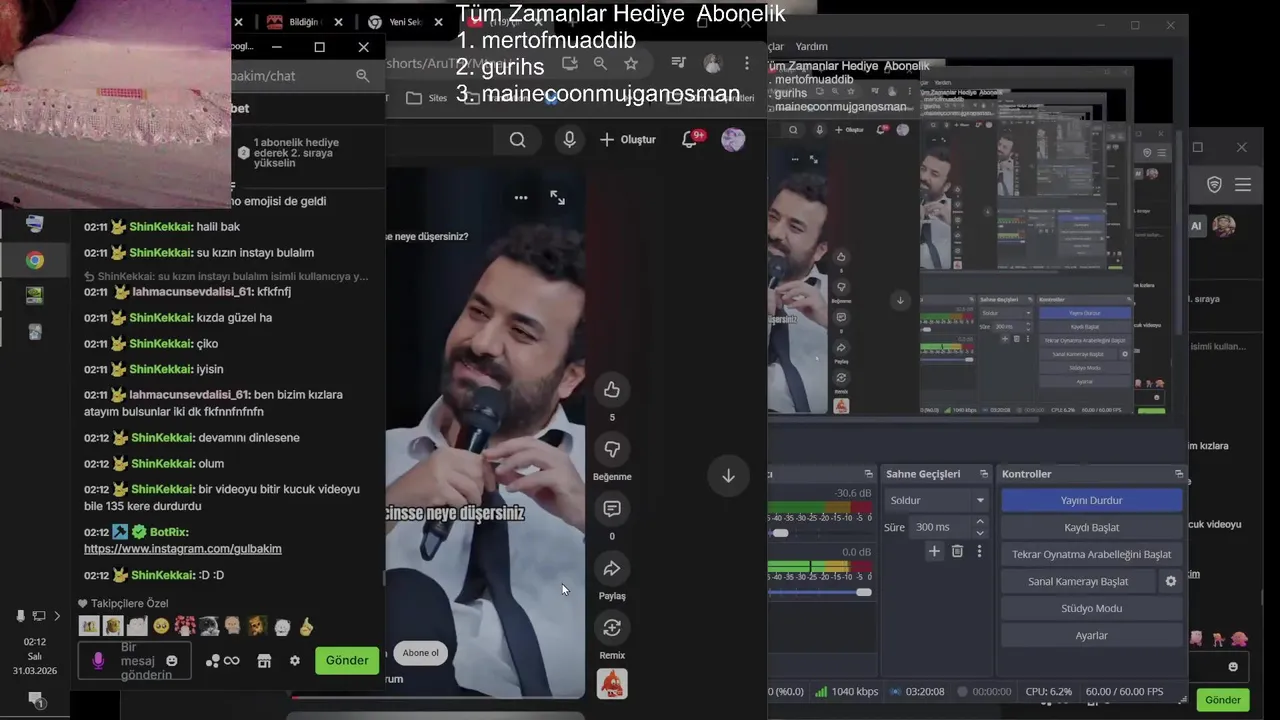Open YouTube notifications bell with 9+ badge
The image size is (1280, 720).
pyautogui.click(x=689, y=140)
